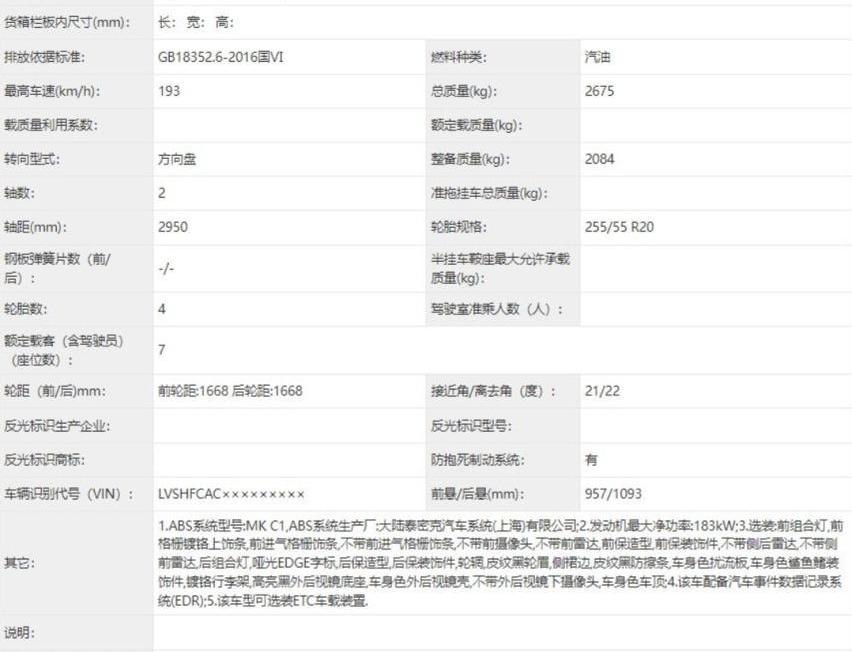Click the 载质量利用系数 label
The image size is (852, 652).
point(51,125)
